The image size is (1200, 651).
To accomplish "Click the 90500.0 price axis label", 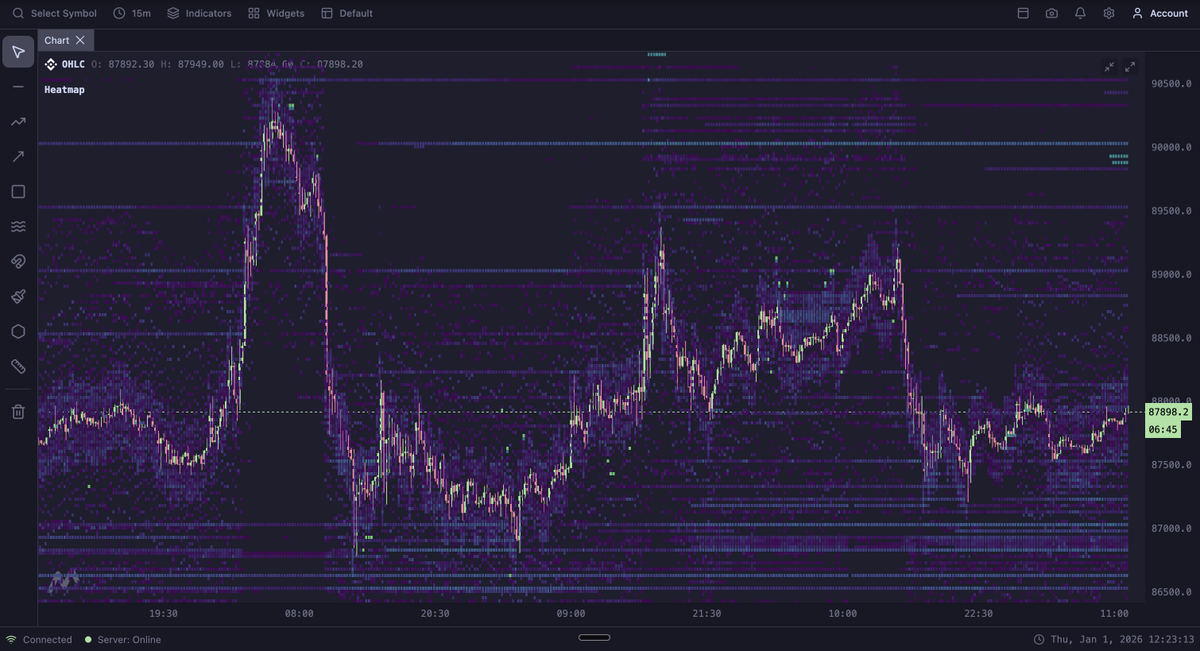I will [1170, 84].
